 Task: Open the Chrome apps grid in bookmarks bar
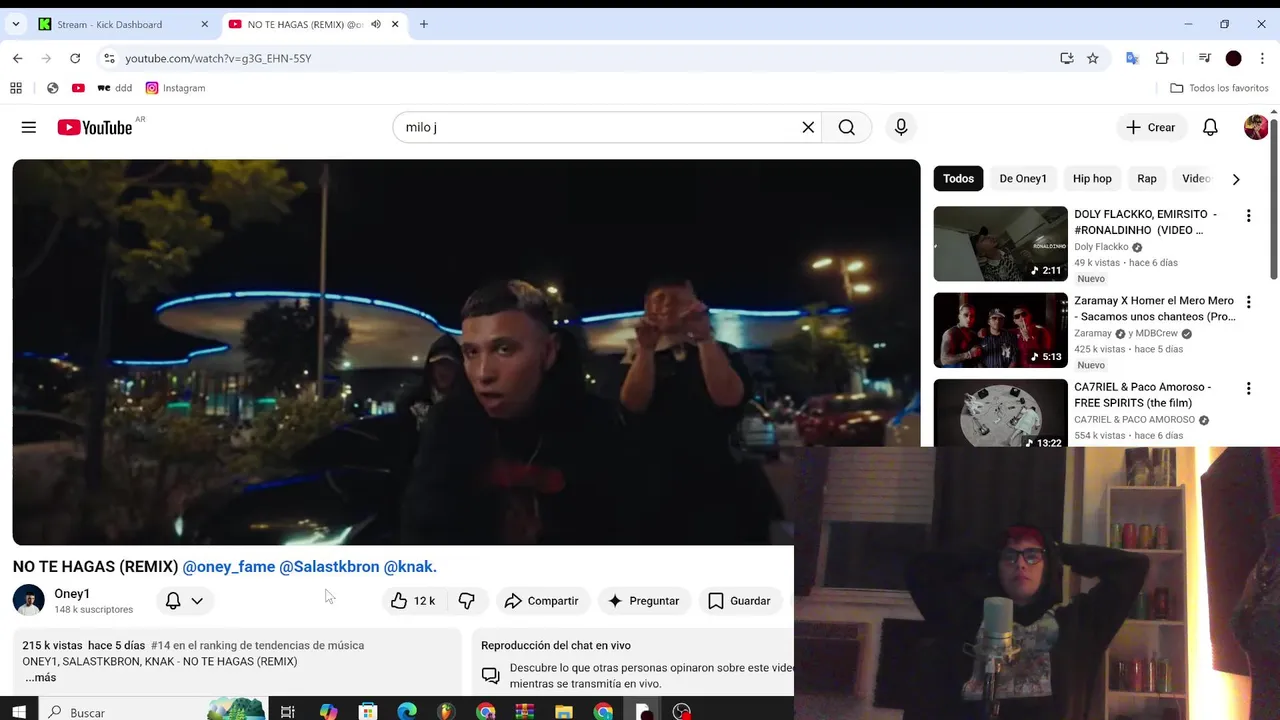coord(16,88)
